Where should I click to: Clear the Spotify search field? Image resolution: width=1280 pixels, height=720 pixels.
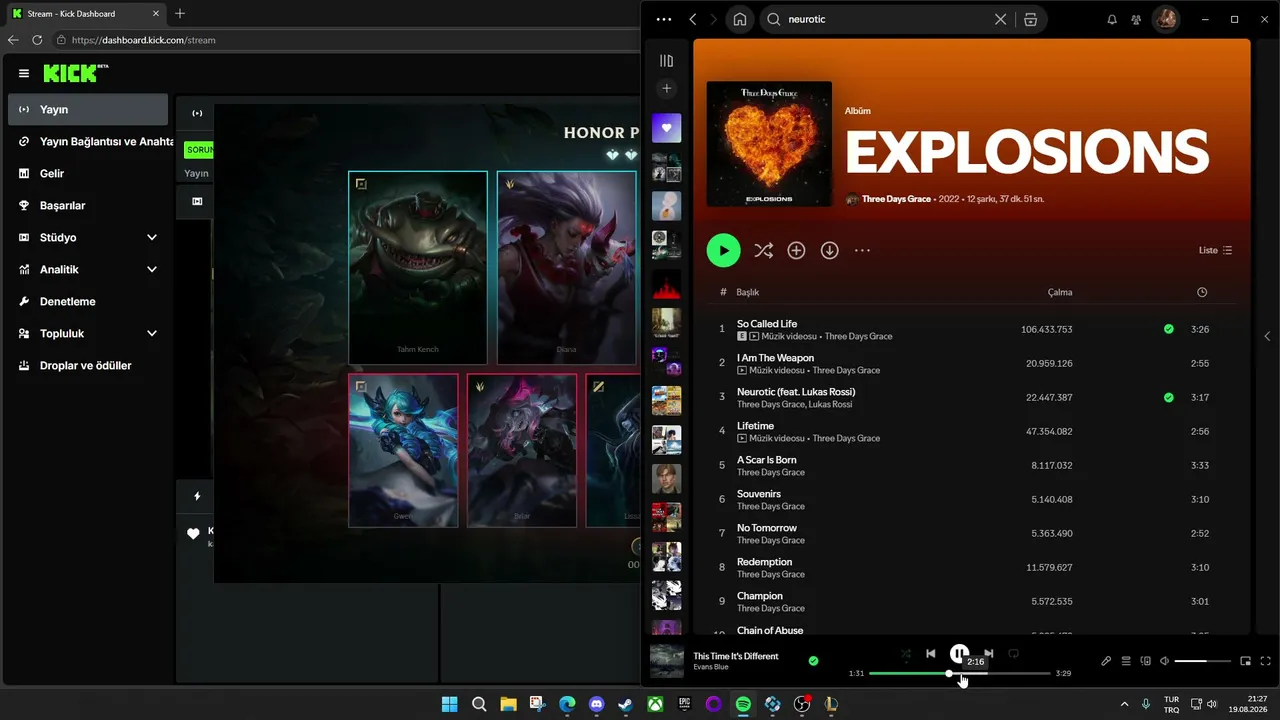1000,19
